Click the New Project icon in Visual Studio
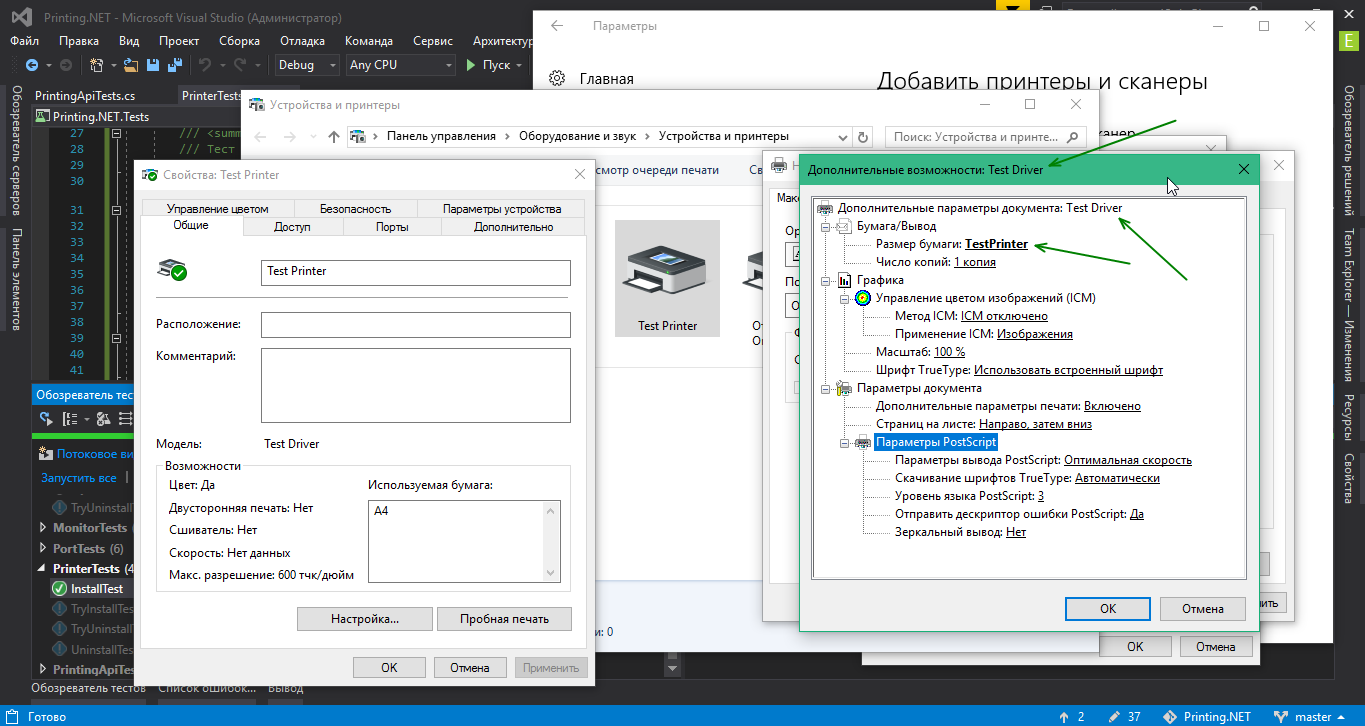This screenshot has height=726, width=1365. (97, 65)
